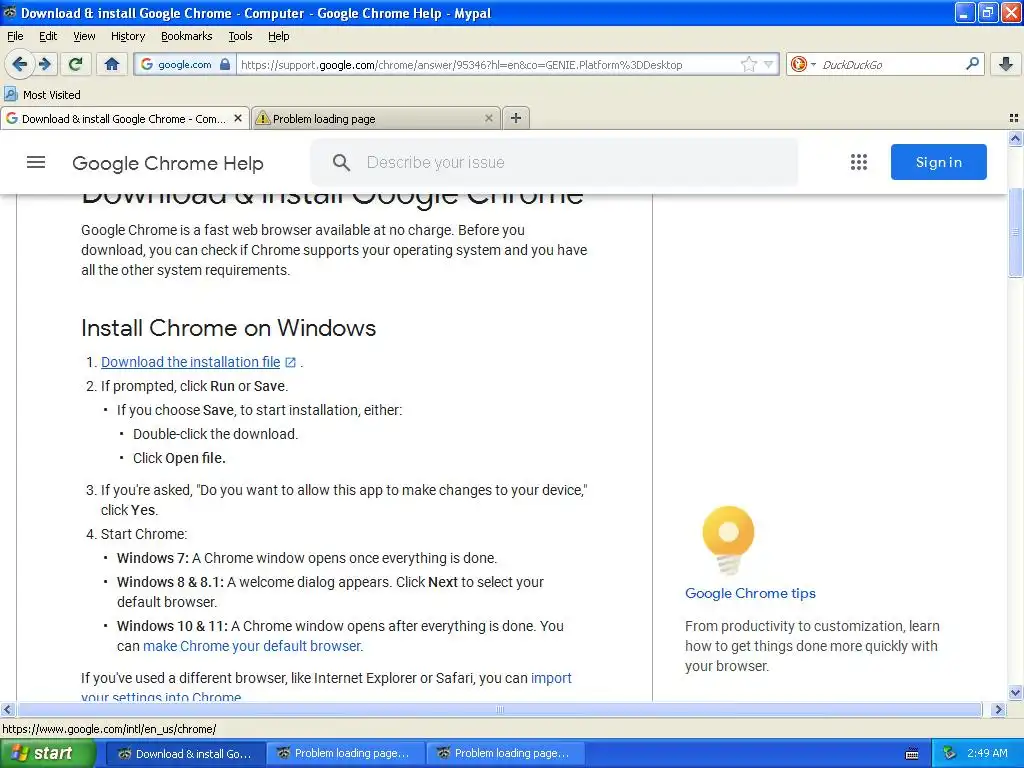
Task: Click the external link icon after installation file
Action: (291, 362)
